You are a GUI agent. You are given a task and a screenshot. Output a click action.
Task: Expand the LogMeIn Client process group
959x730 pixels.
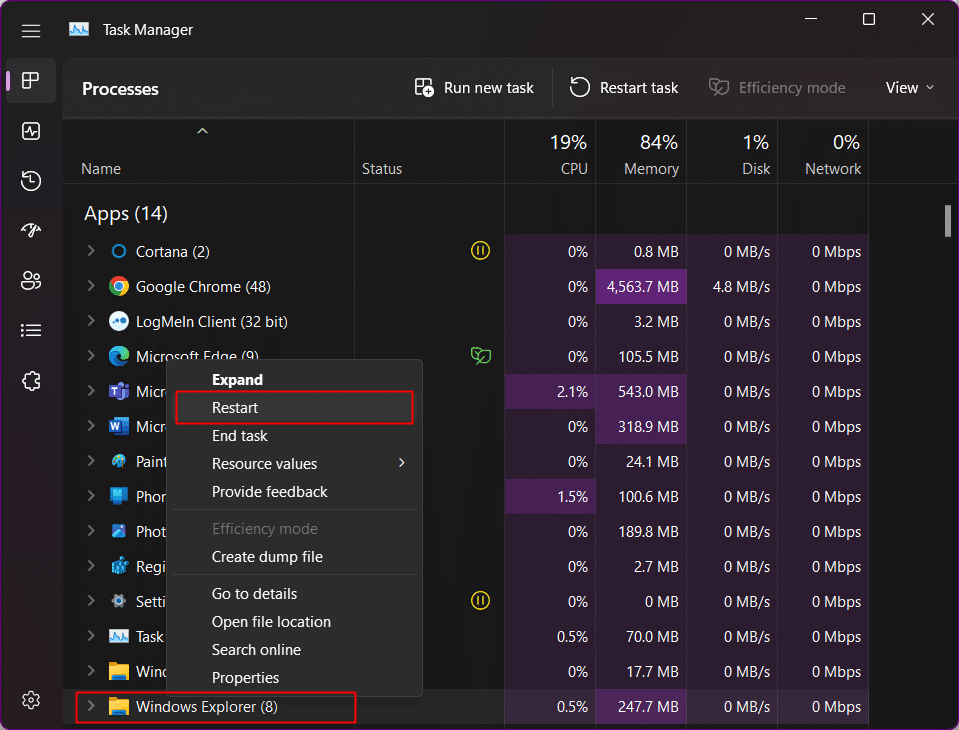coord(91,320)
